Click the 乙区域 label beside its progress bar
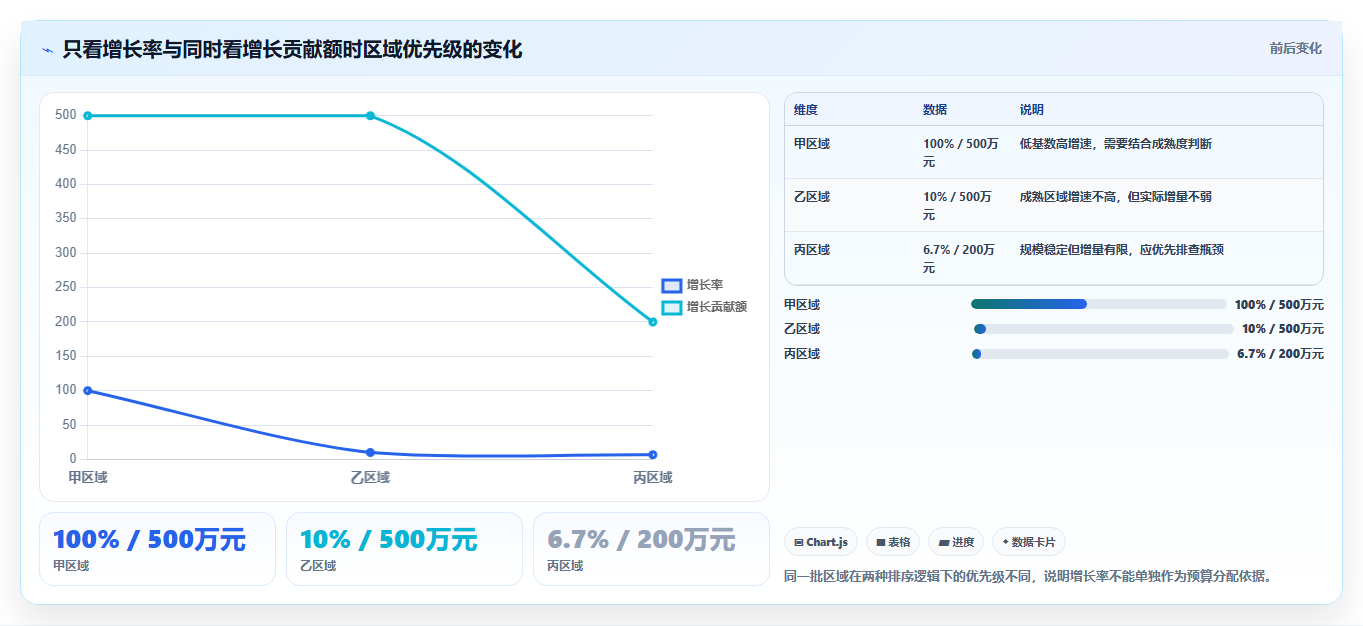The width and height of the screenshot is (1363, 626). [x=802, y=329]
